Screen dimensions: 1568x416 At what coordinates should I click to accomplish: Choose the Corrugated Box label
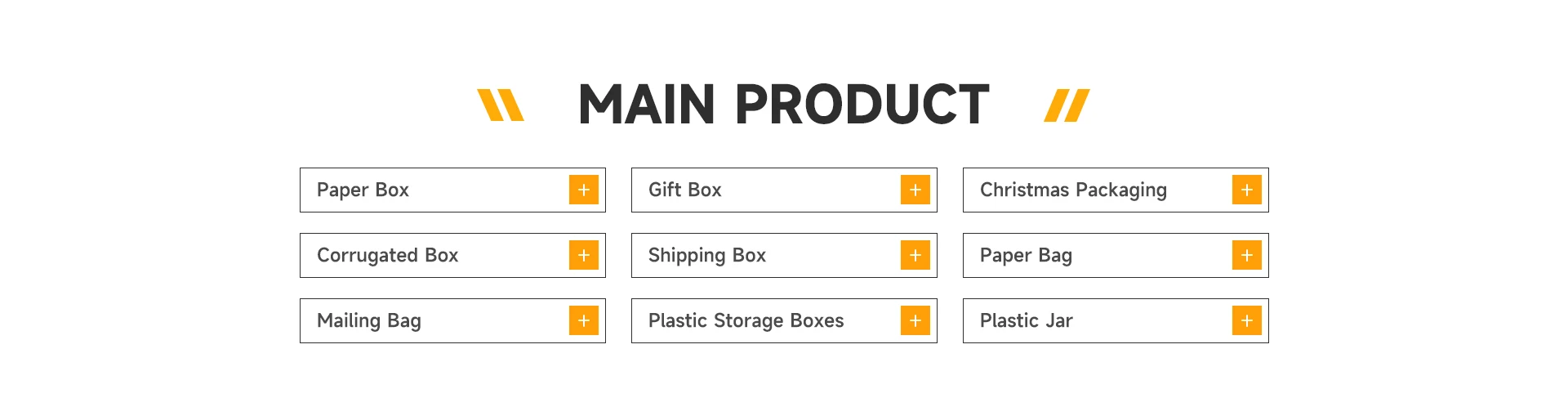coord(387,255)
